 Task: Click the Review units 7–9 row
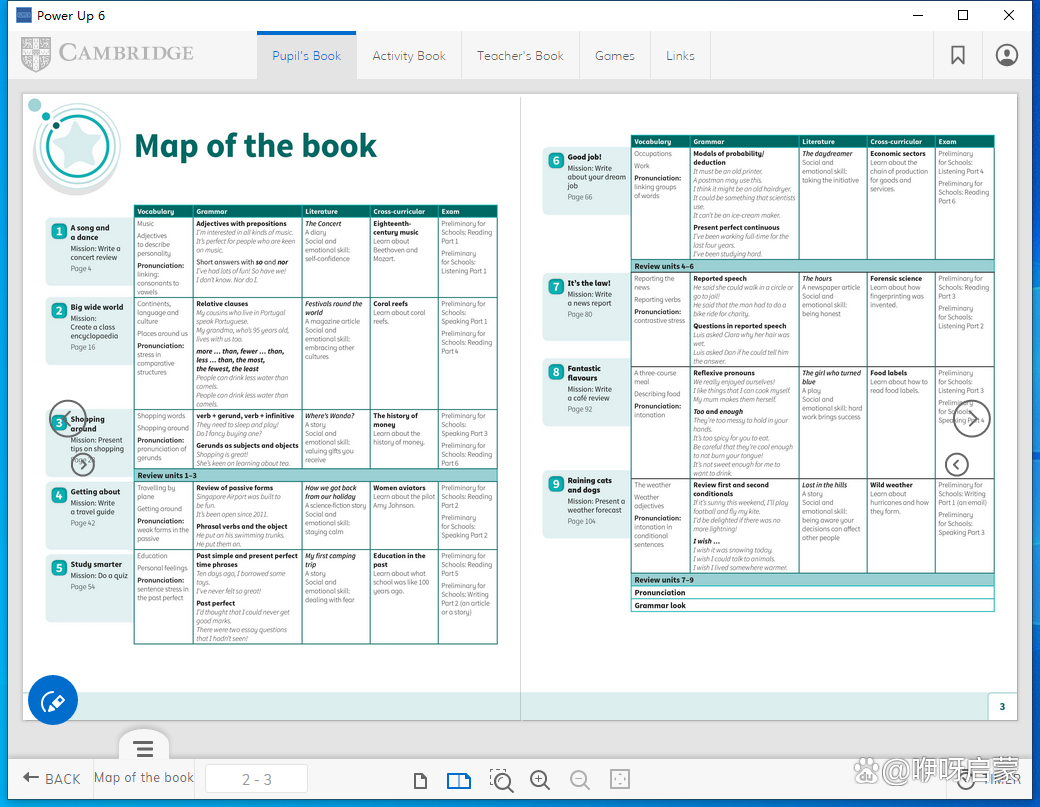pyautogui.click(x=812, y=580)
